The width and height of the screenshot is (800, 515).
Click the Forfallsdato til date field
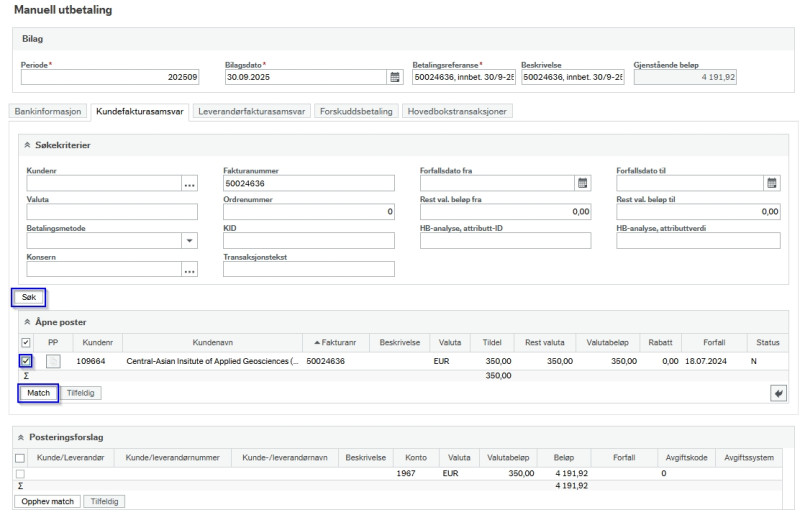(690, 184)
